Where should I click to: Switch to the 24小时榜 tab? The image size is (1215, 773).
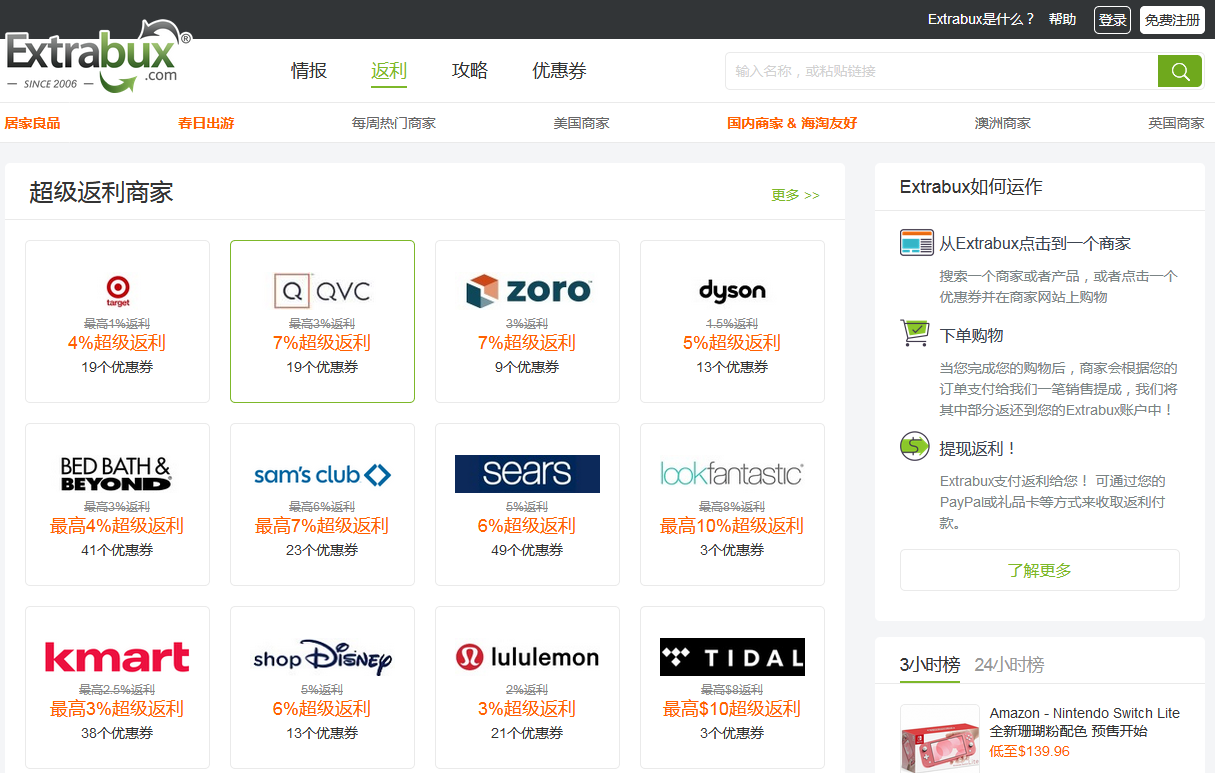[x=1009, y=664]
